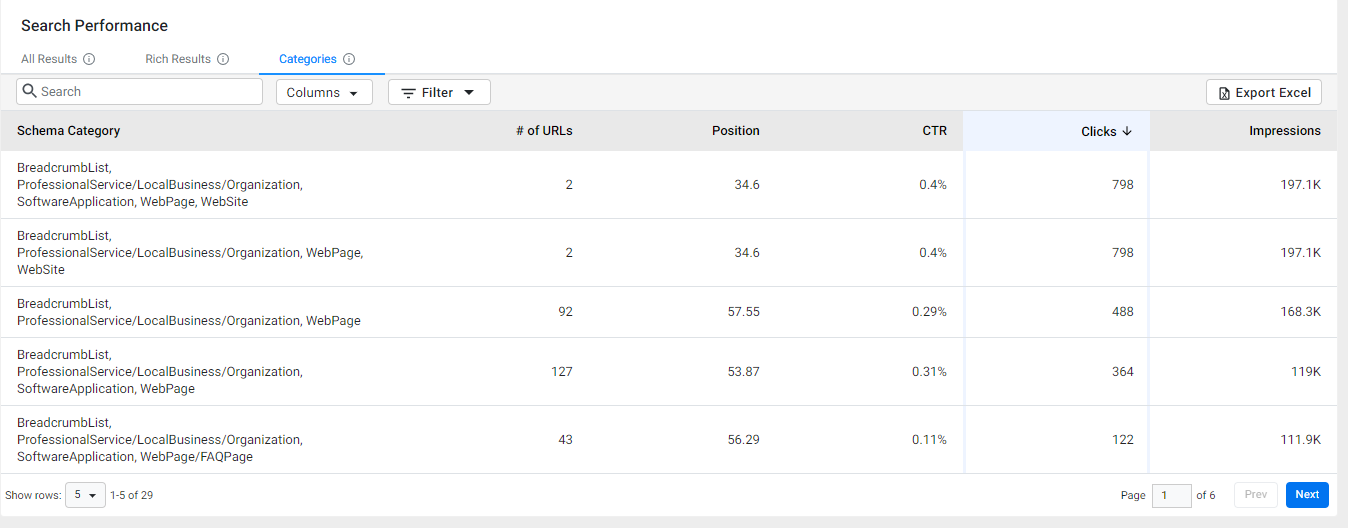Click the info icon beside Rich Results

coord(223,59)
